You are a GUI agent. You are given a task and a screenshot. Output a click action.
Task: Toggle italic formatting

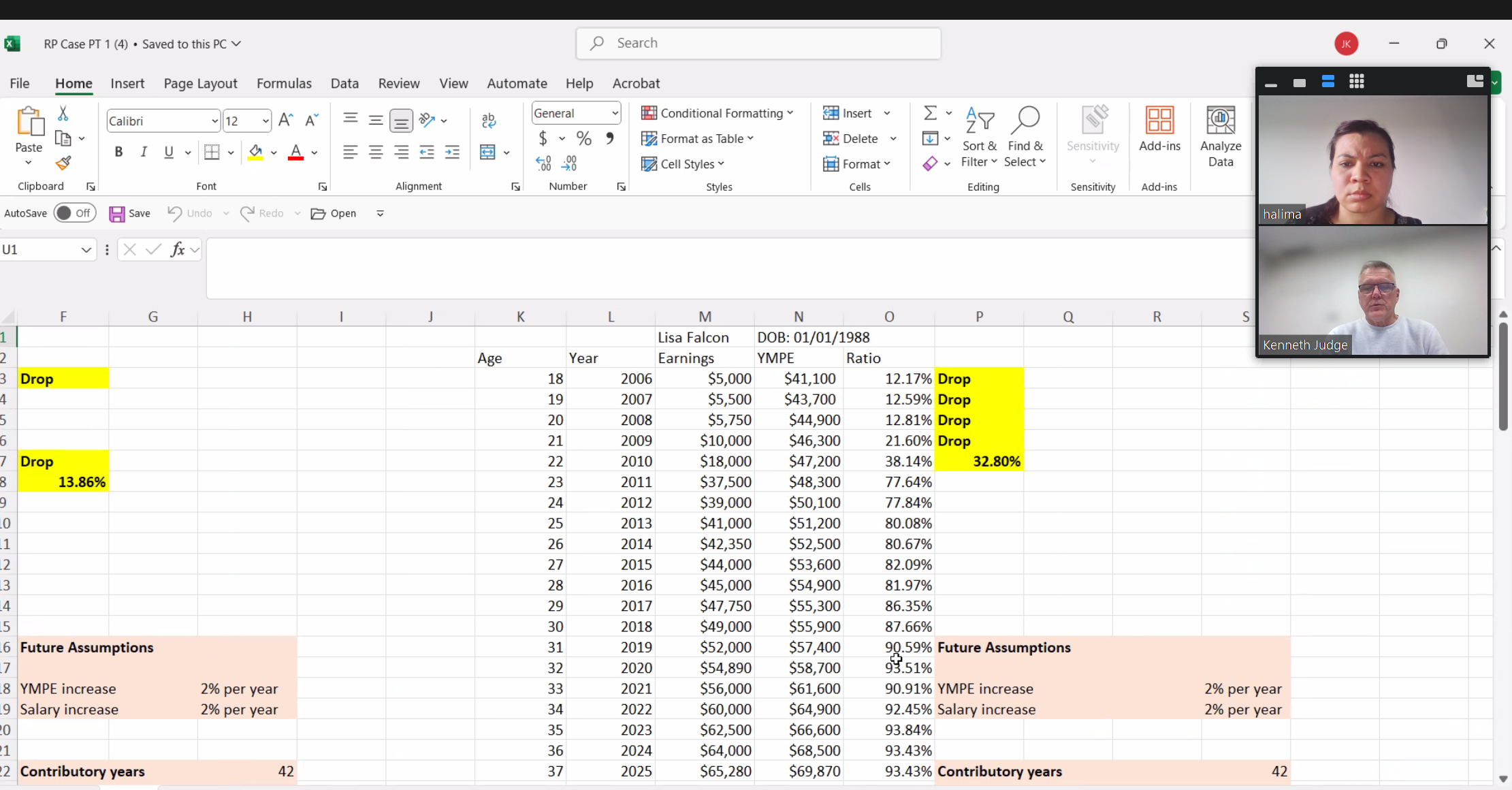(144, 152)
